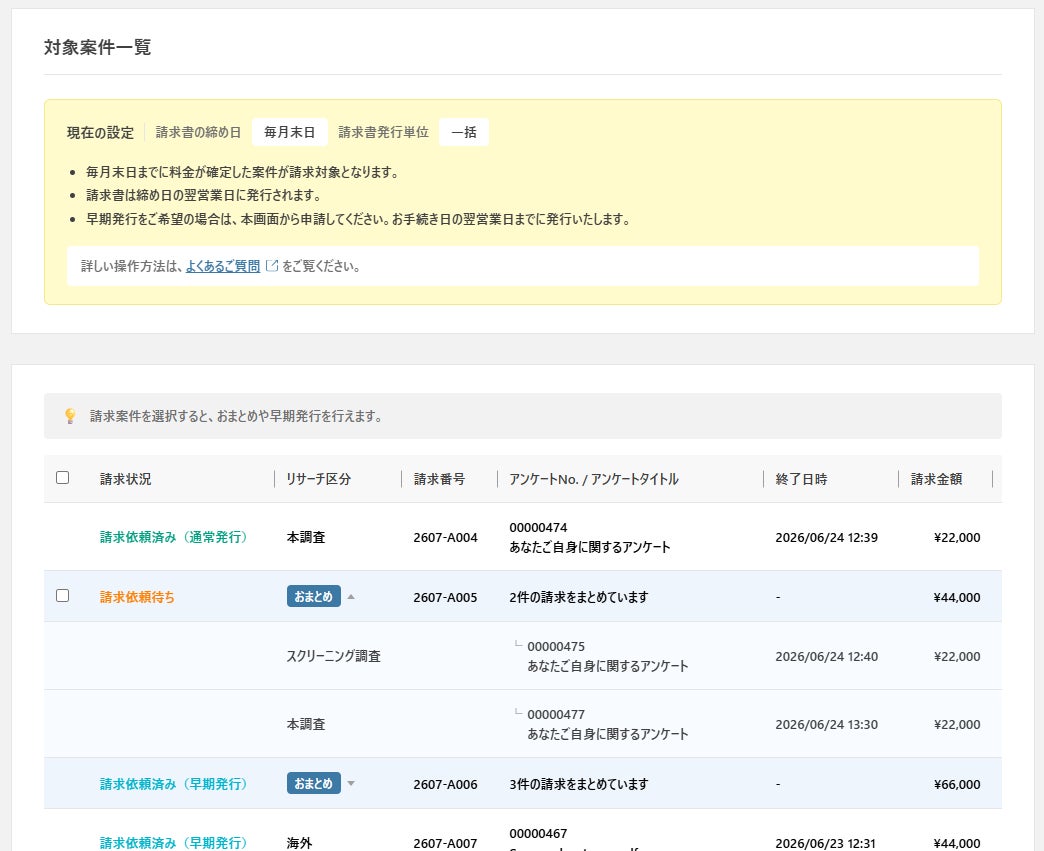The width and height of the screenshot is (1044, 851).
Task: Click end date 2026/06/24 13:30
Action: point(826,724)
